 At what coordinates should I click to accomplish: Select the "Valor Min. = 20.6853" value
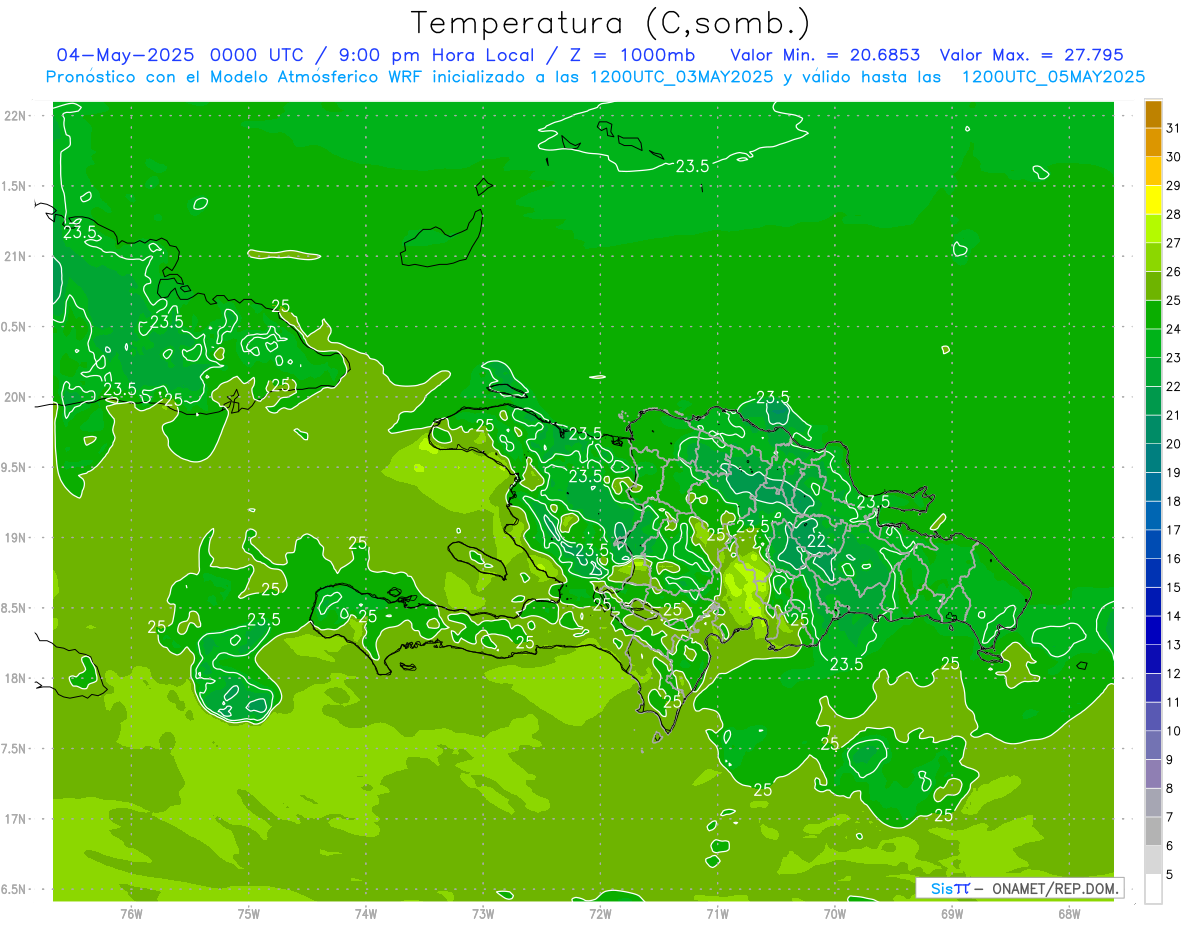[x=825, y=54]
